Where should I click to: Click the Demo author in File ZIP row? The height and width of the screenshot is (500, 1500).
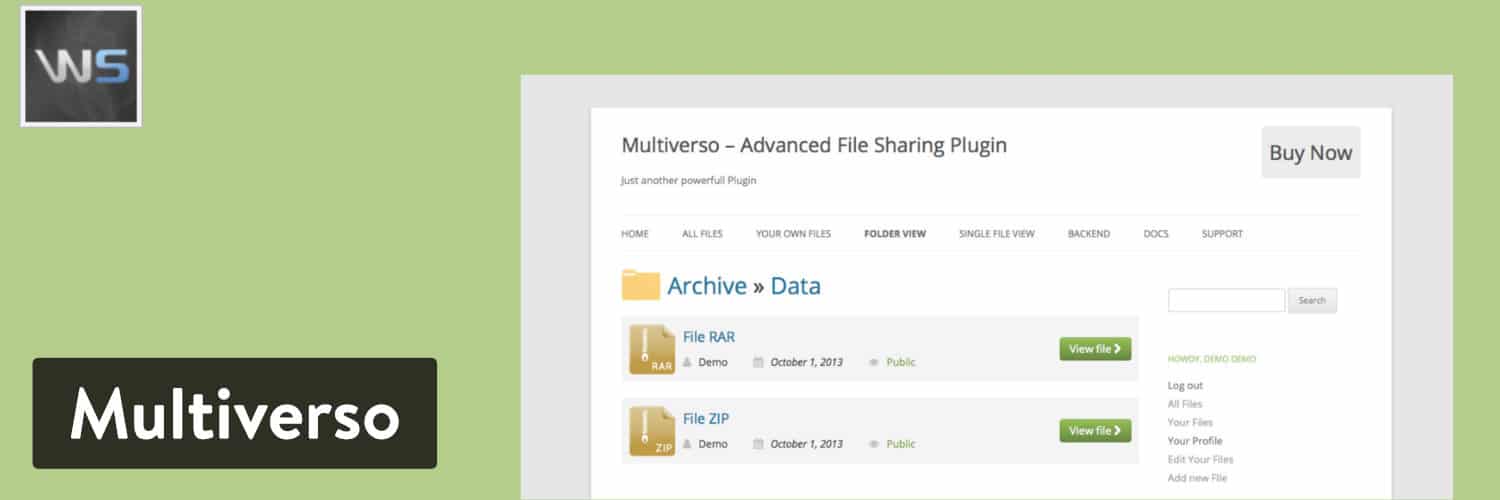click(x=713, y=444)
